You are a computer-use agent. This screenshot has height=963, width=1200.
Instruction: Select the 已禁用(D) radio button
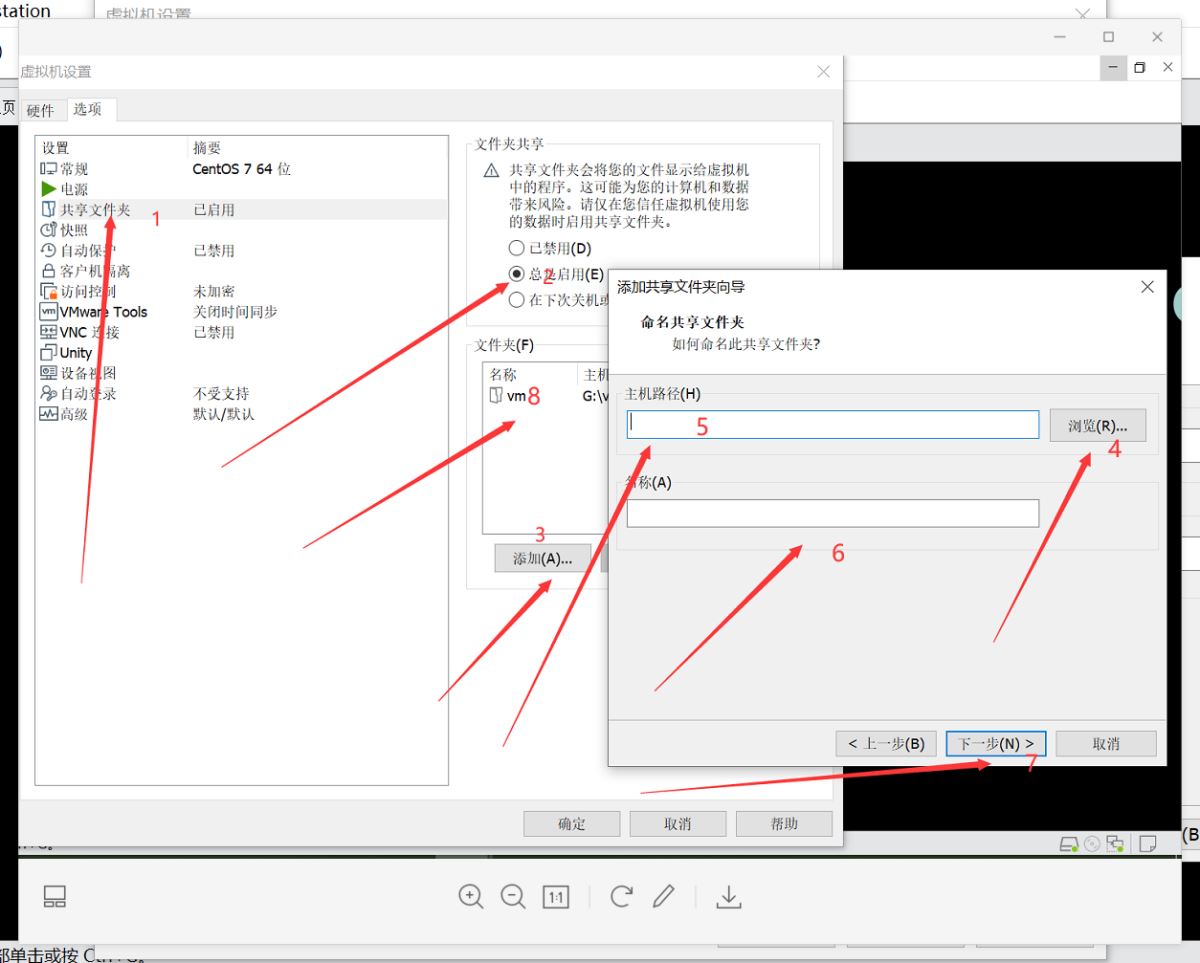[516, 248]
